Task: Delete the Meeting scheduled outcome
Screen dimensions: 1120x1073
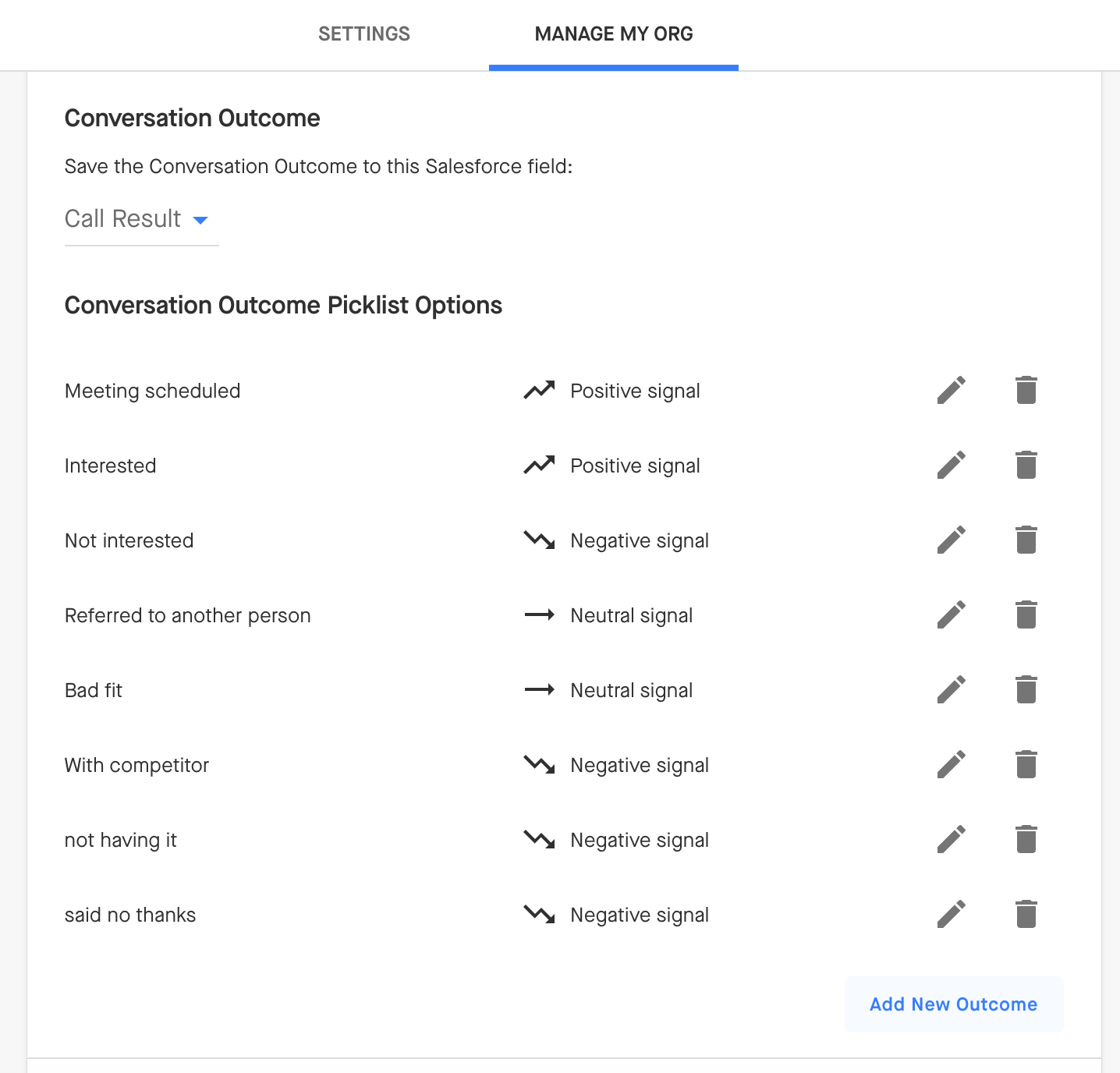Action: [x=1026, y=390]
